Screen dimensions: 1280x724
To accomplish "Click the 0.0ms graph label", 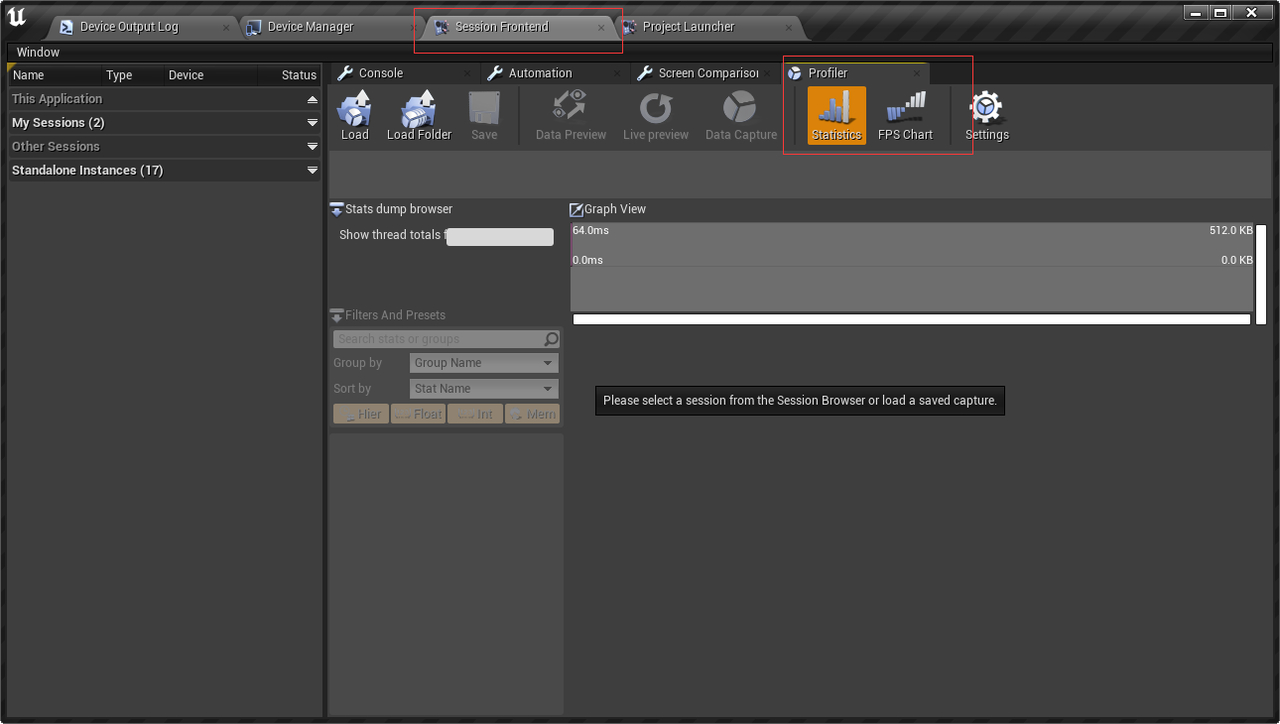I will pyautogui.click(x=588, y=260).
